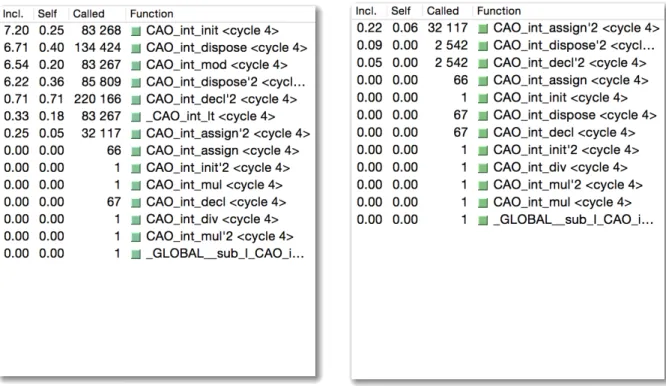Screen dimensions: 666x386
Task: Click green icon next to CAO_int_mul'2 in left panel
Action: pyautogui.click(x=136, y=237)
